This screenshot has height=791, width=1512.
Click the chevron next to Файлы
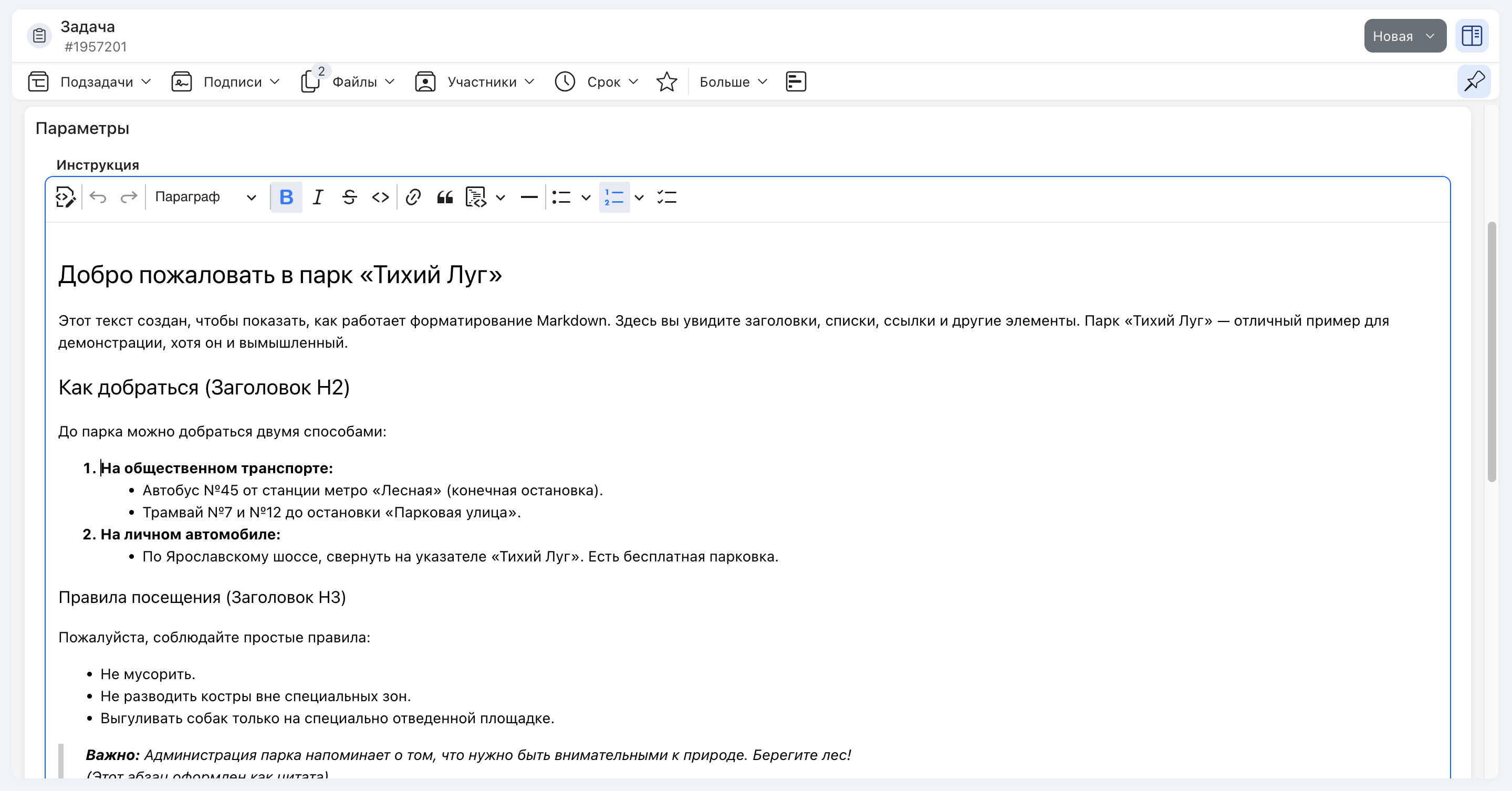(x=390, y=81)
